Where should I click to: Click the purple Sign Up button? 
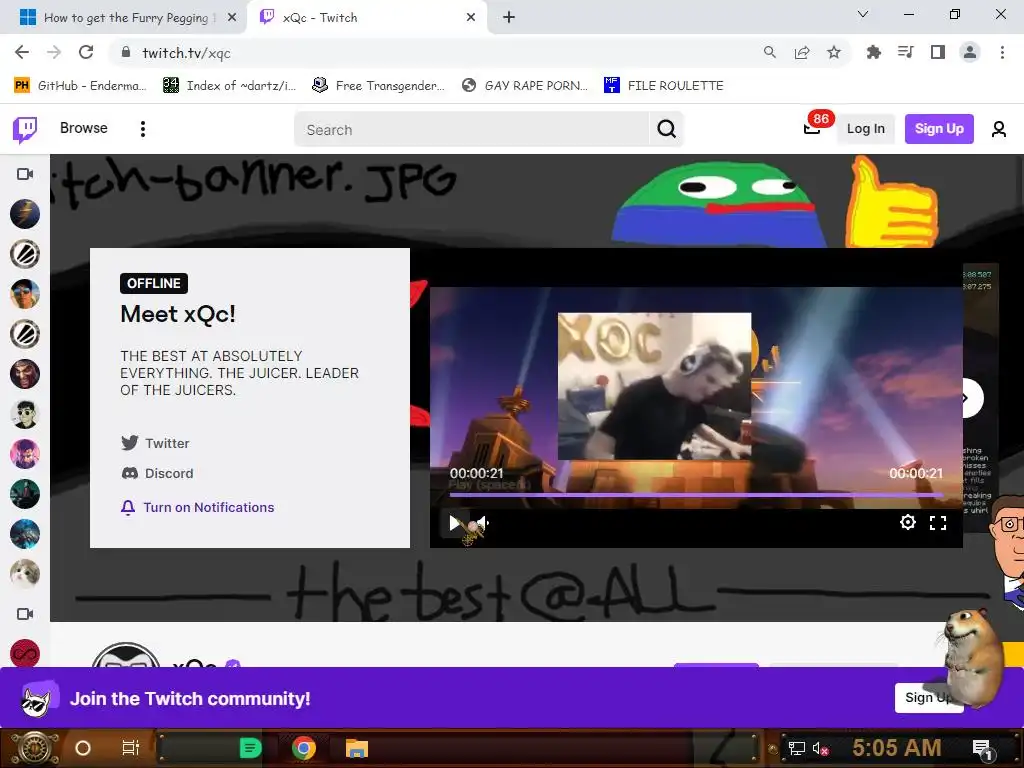click(x=938, y=129)
